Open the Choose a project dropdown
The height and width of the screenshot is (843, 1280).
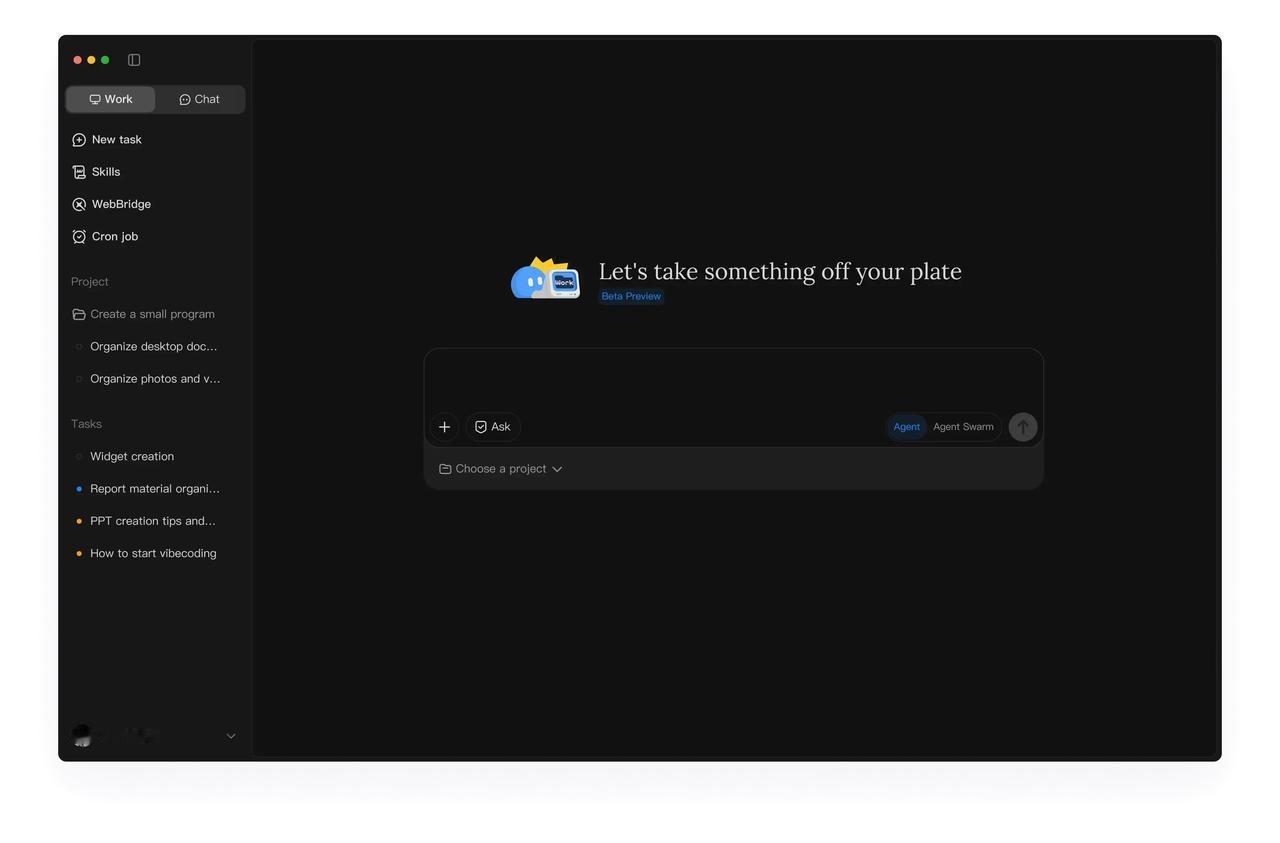501,469
